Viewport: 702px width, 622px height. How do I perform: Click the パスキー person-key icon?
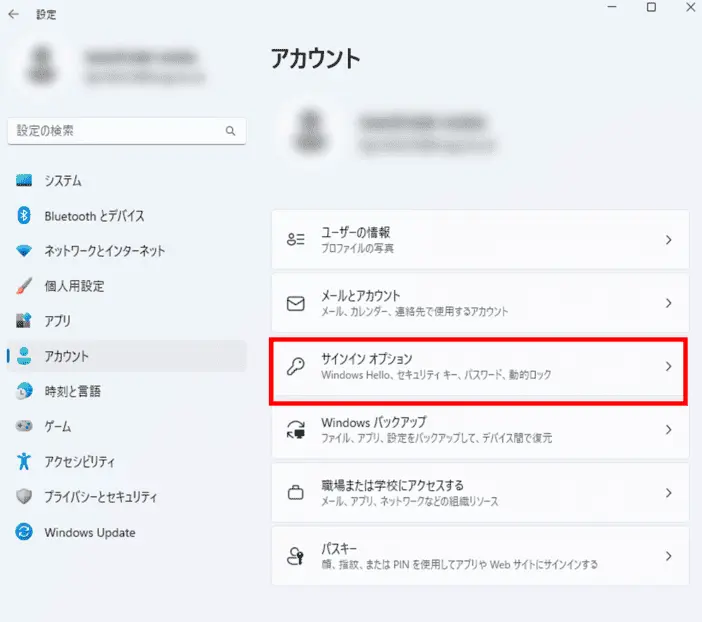click(296, 556)
